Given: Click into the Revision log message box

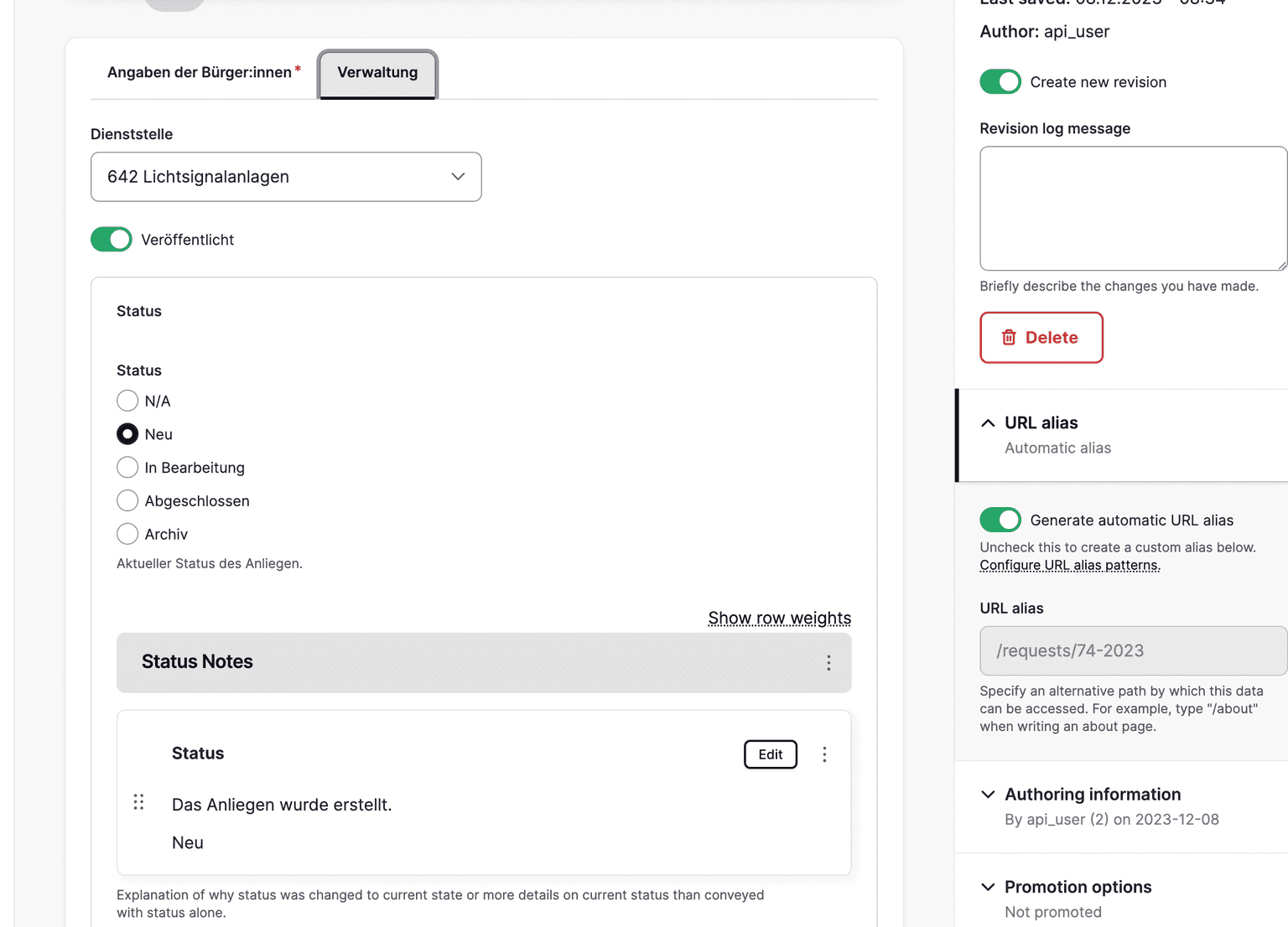Looking at the screenshot, I should coord(1132,209).
